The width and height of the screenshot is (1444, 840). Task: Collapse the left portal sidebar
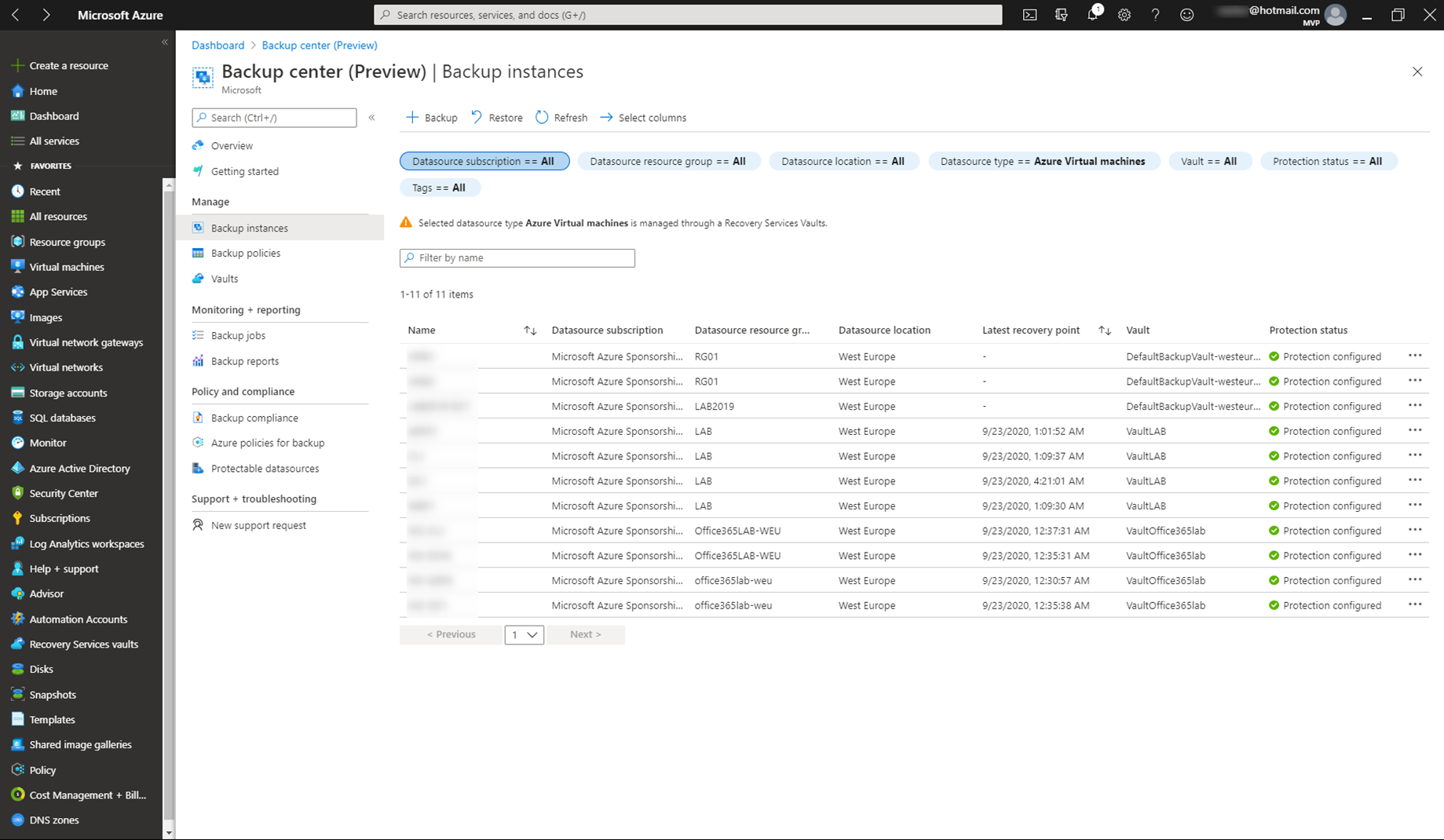165,42
